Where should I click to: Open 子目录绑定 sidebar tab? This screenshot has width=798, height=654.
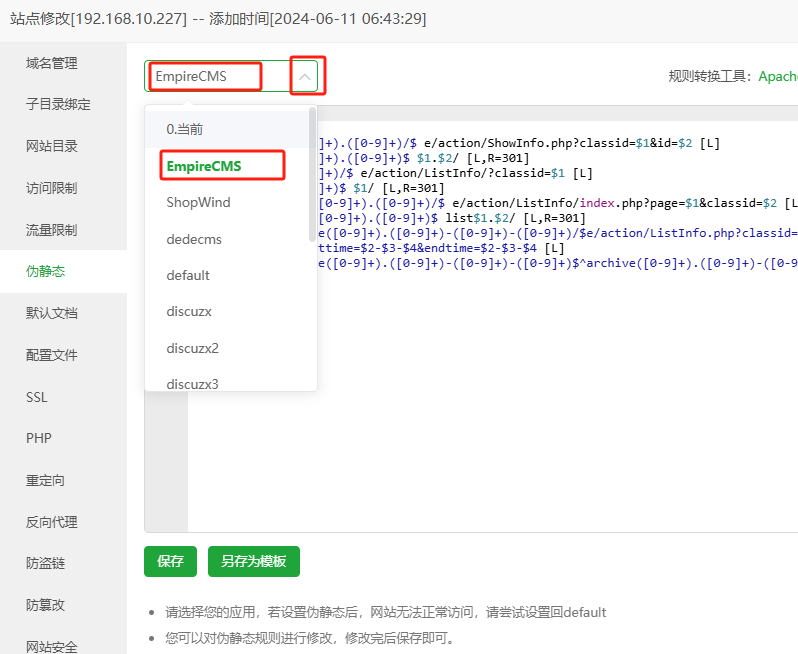pos(63,104)
